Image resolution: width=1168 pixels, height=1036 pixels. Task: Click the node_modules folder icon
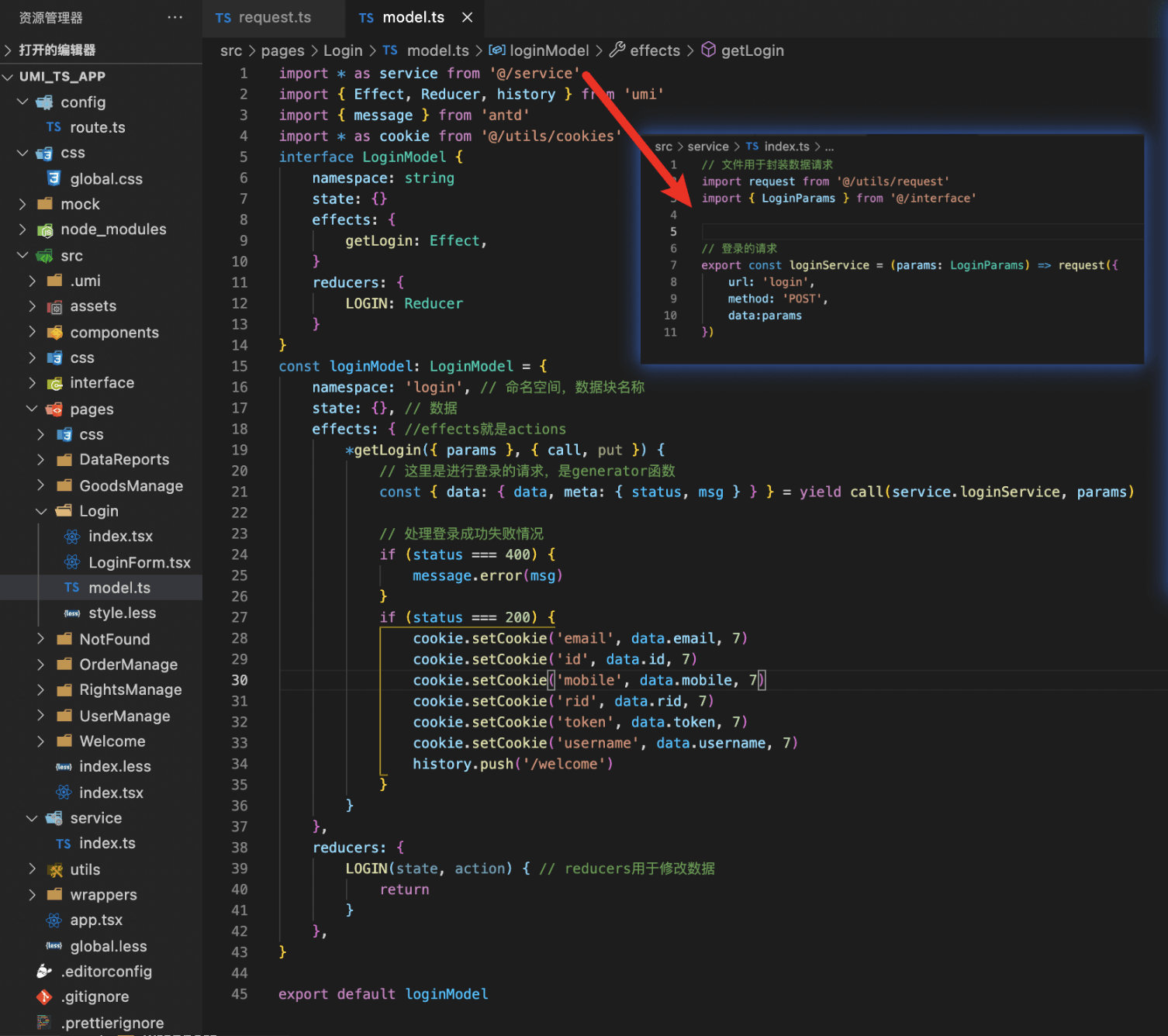coord(45,230)
